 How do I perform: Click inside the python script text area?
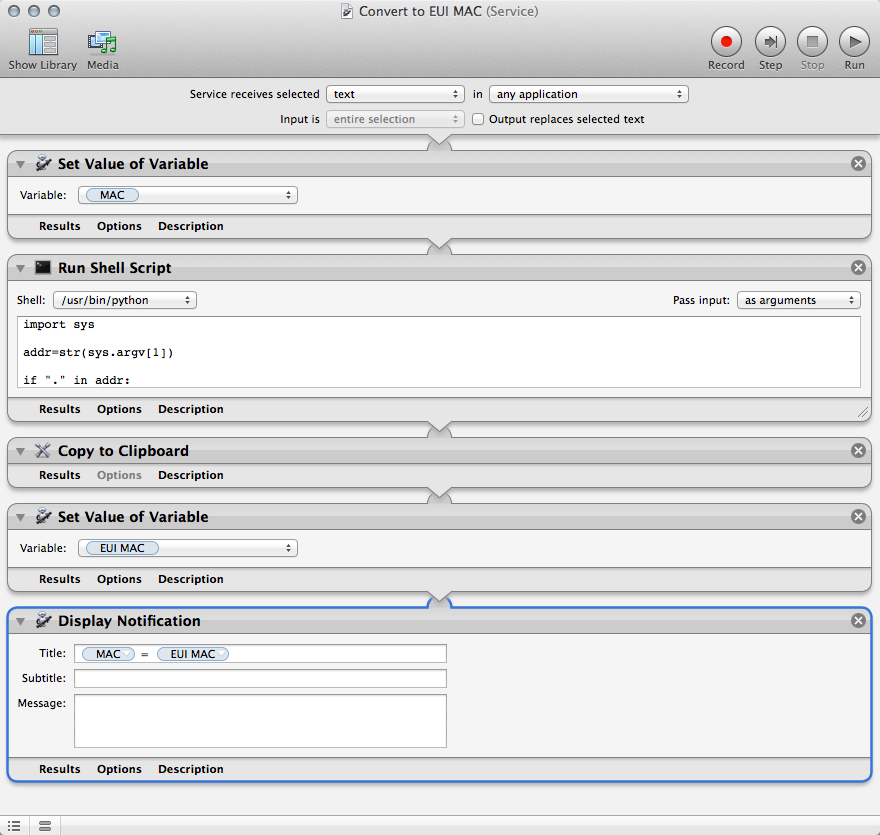pos(439,352)
